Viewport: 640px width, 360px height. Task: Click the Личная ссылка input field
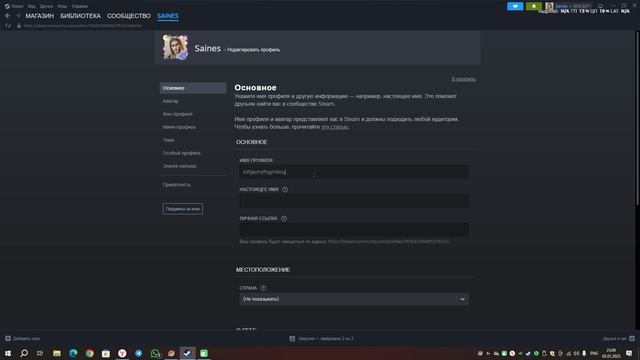pos(354,230)
